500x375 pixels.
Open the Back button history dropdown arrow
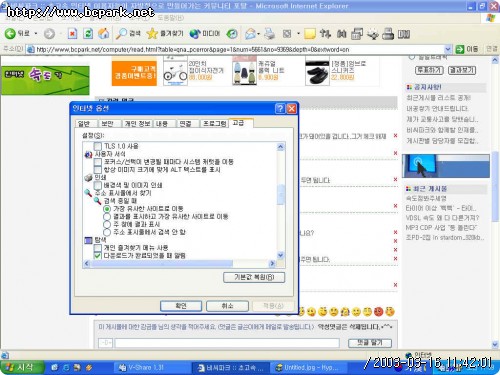(36, 34)
